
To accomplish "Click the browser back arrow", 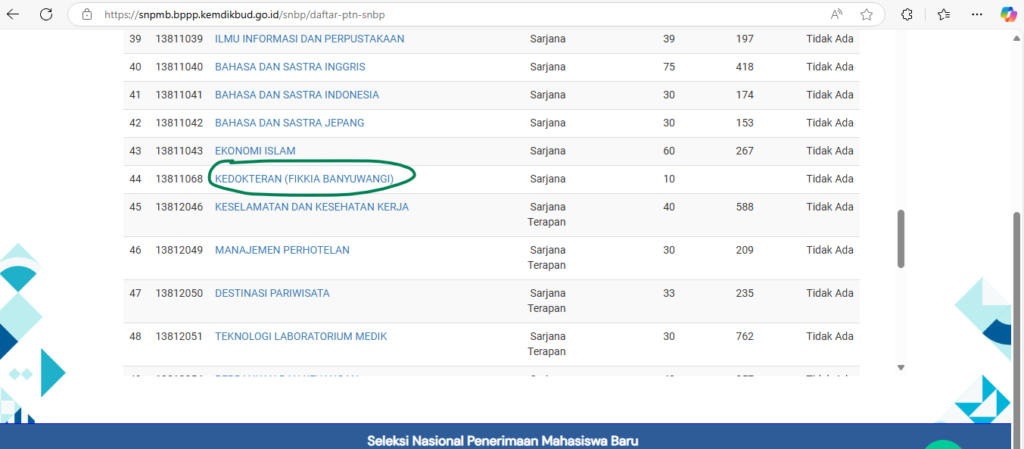I will (14, 14).
